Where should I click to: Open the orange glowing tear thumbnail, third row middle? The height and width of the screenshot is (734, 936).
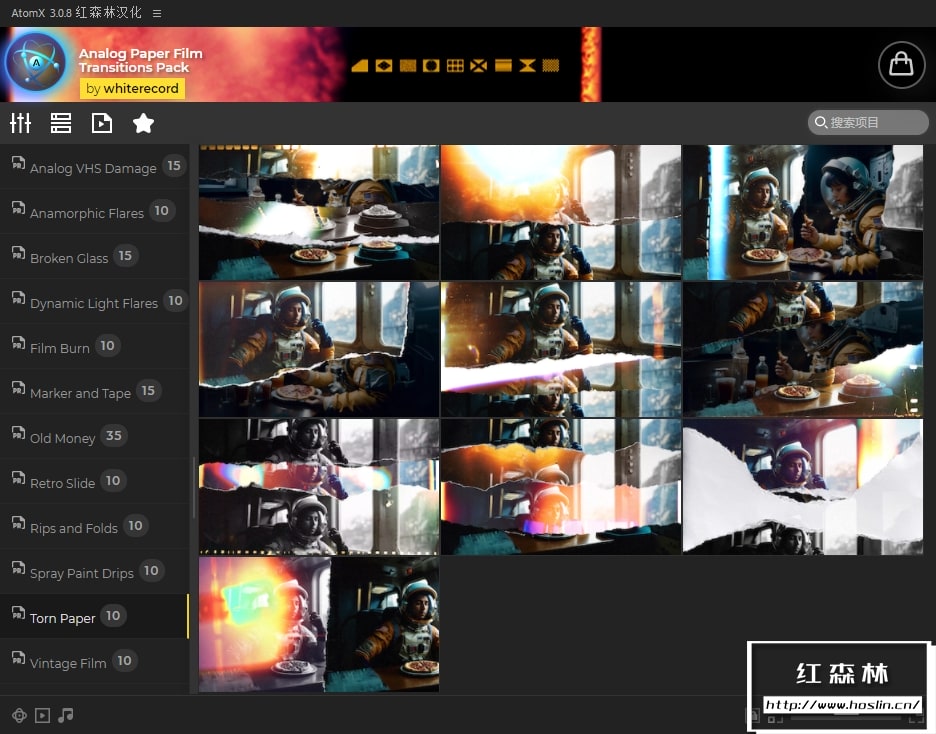pyautogui.click(x=561, y=486)
